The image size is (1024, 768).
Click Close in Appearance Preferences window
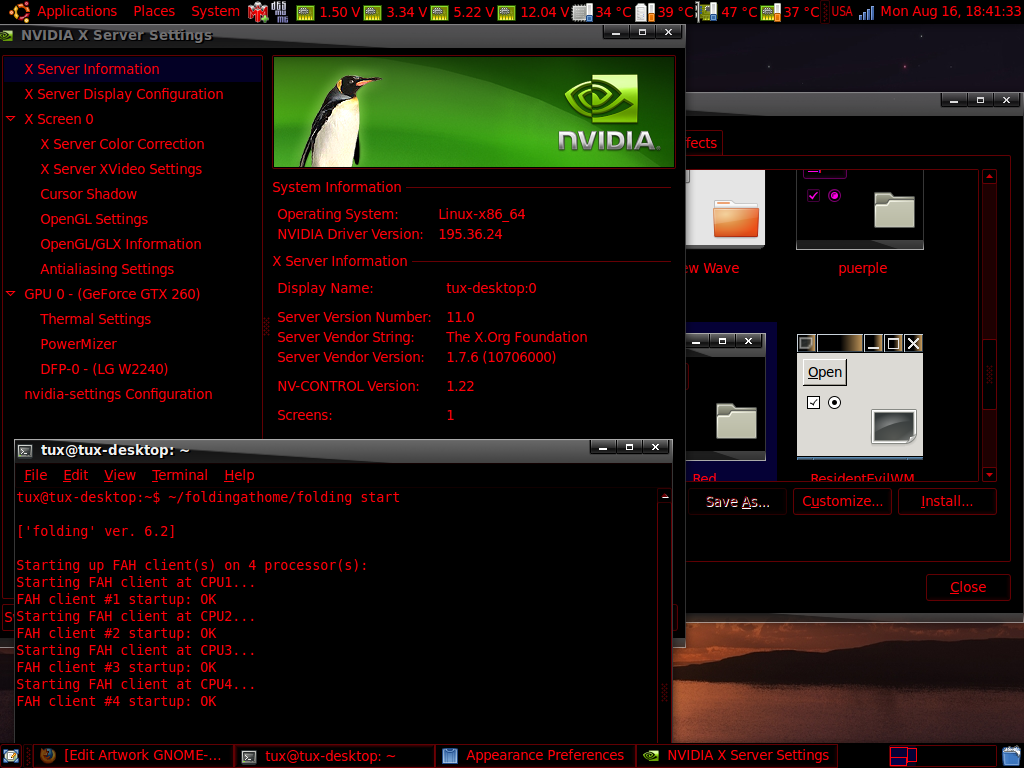coord(968,587)
